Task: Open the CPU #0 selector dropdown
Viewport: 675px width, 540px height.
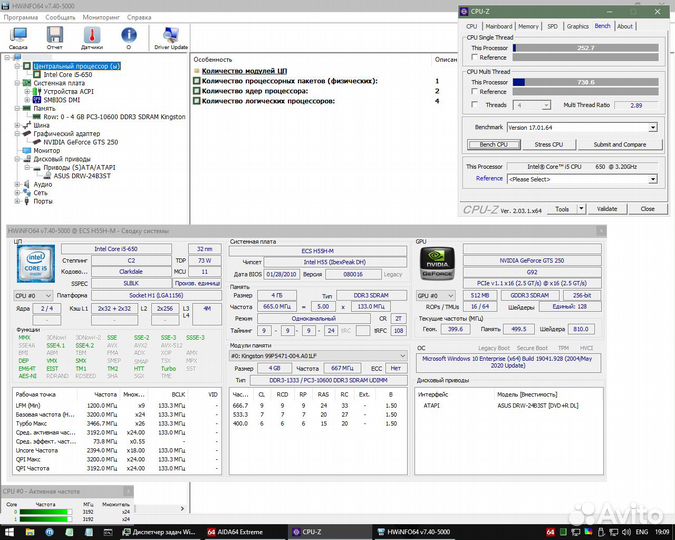Action: point(34,295)
